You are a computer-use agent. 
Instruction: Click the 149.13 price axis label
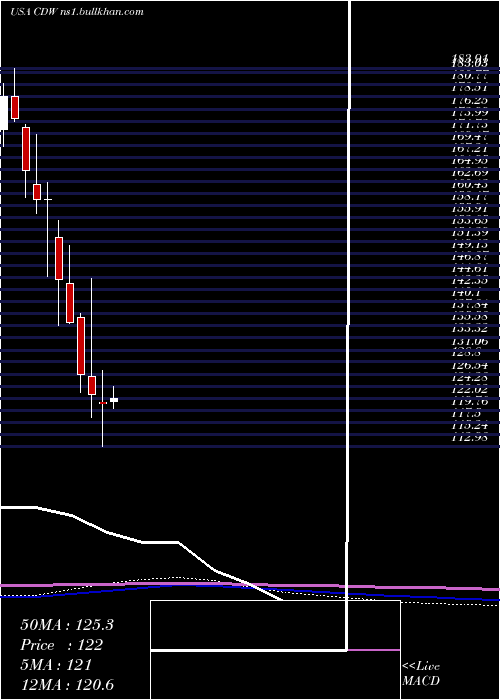click(x=469, y=245)
